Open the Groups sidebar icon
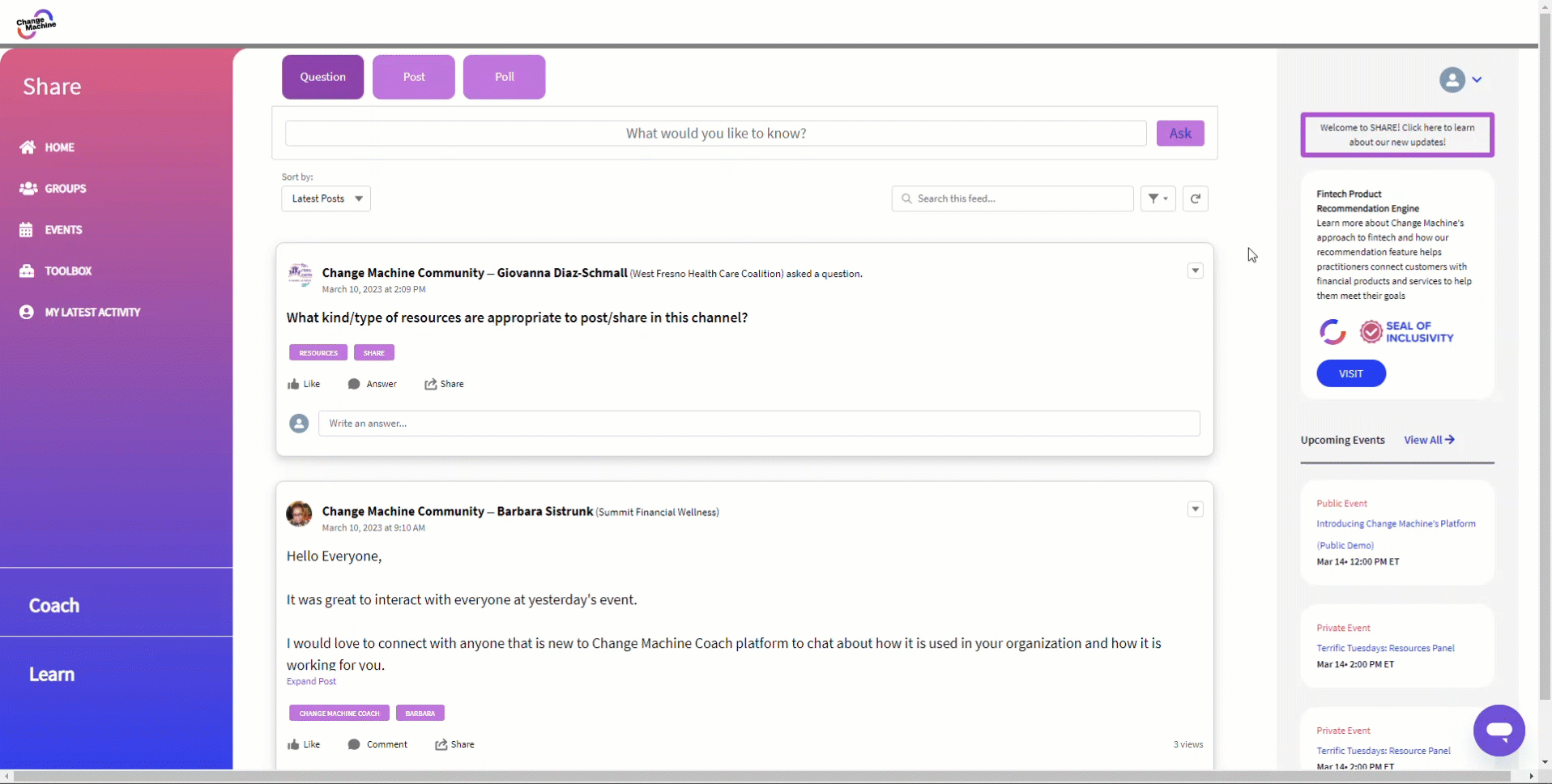Viewport: 1552px width, 784px height. coord(28,189)
